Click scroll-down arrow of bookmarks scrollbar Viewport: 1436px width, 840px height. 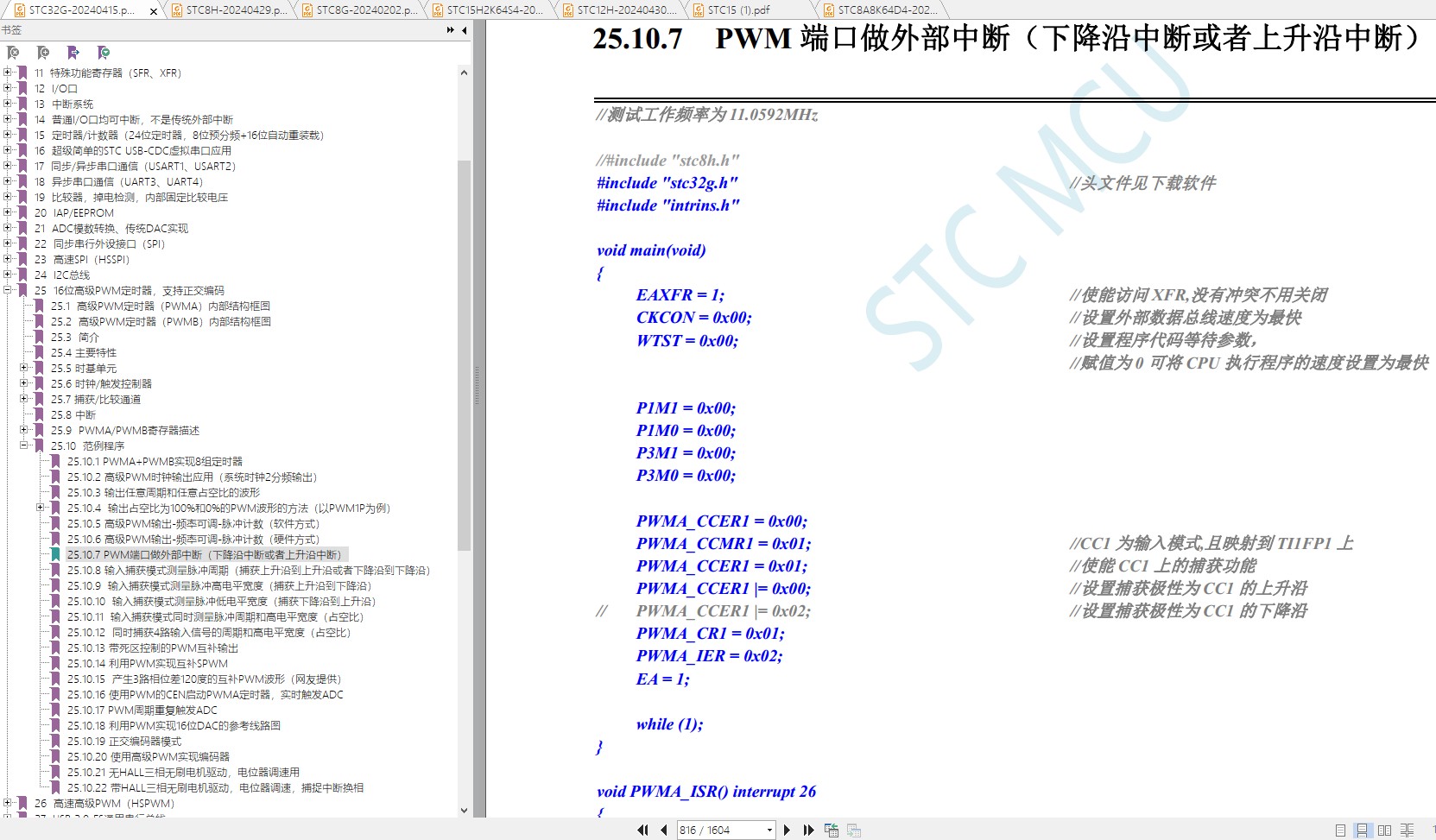[465, 810]
